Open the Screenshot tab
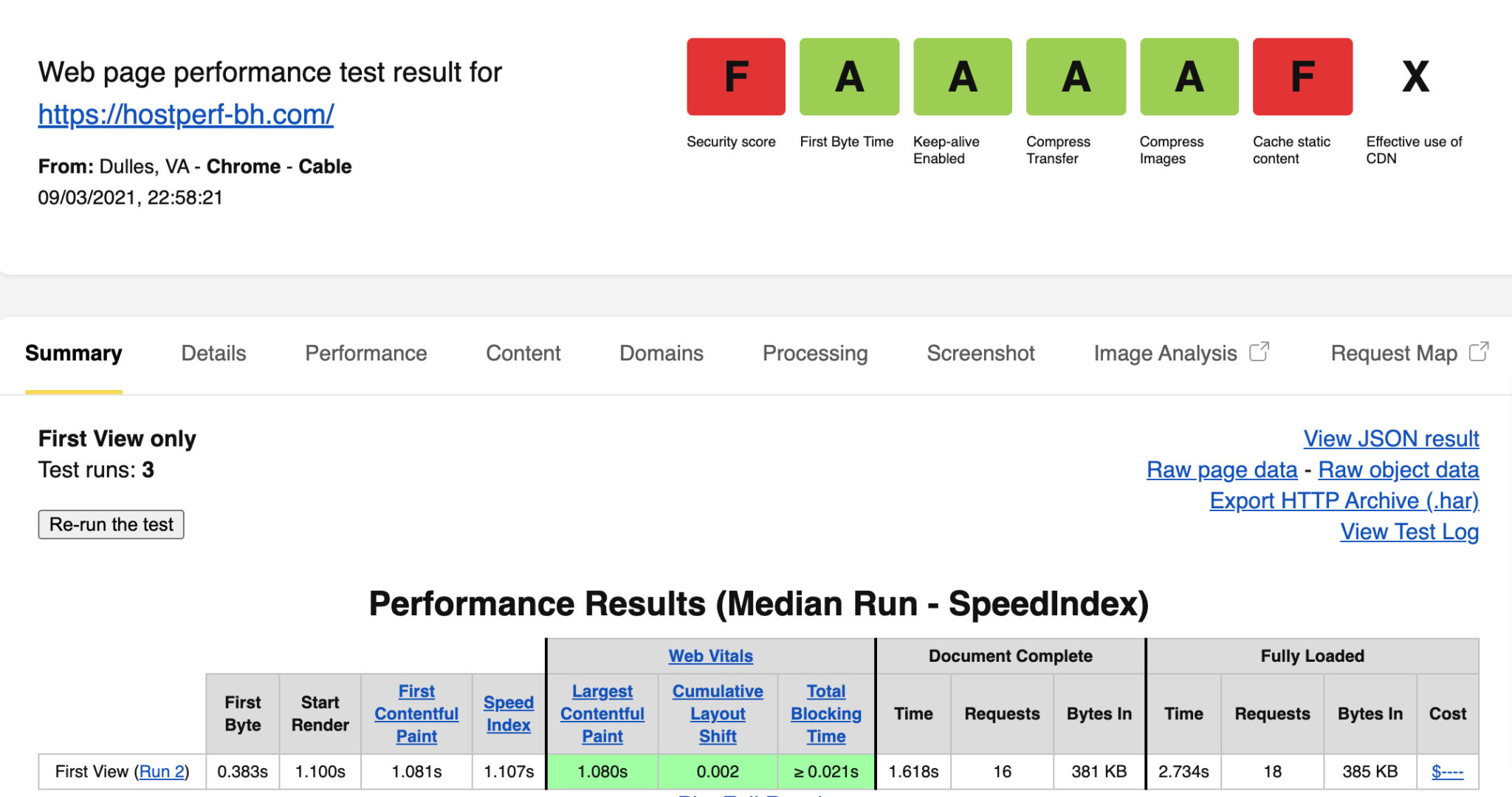This screenshot has width=1512, height=797. 980,353
